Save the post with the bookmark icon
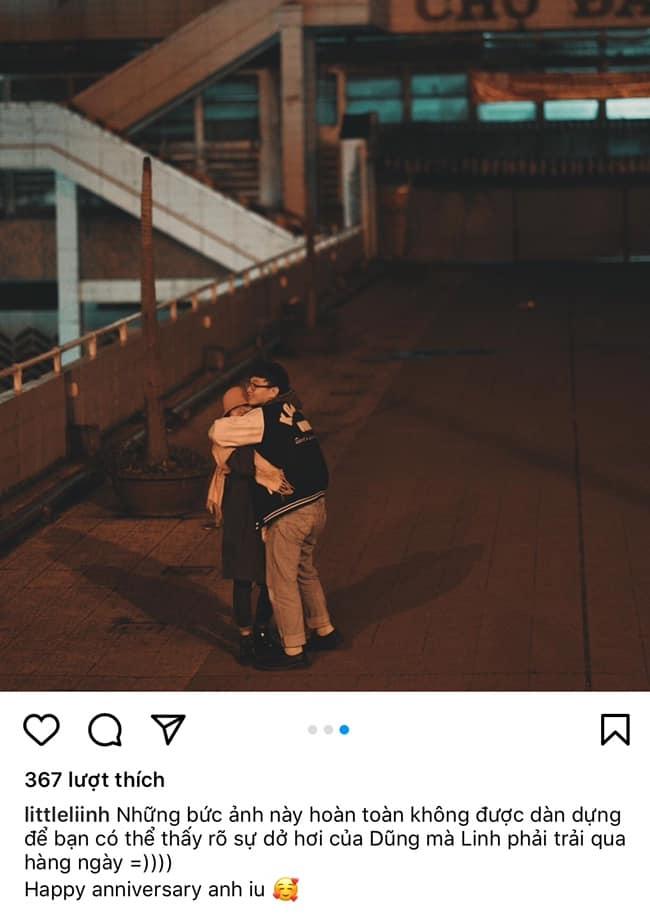The width and height of the screenshot is (650, 924). click(x=615, y=730)
